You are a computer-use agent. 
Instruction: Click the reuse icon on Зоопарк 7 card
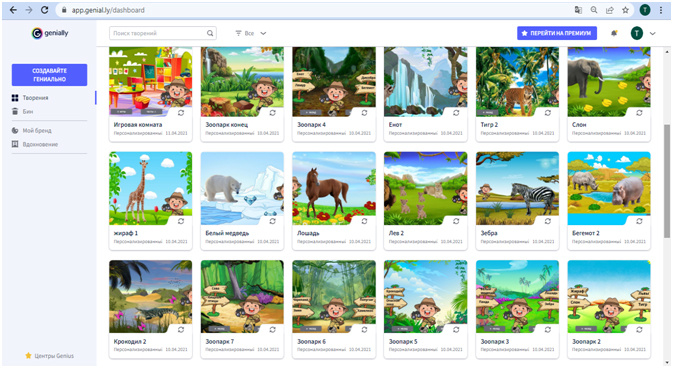[273, 329]
